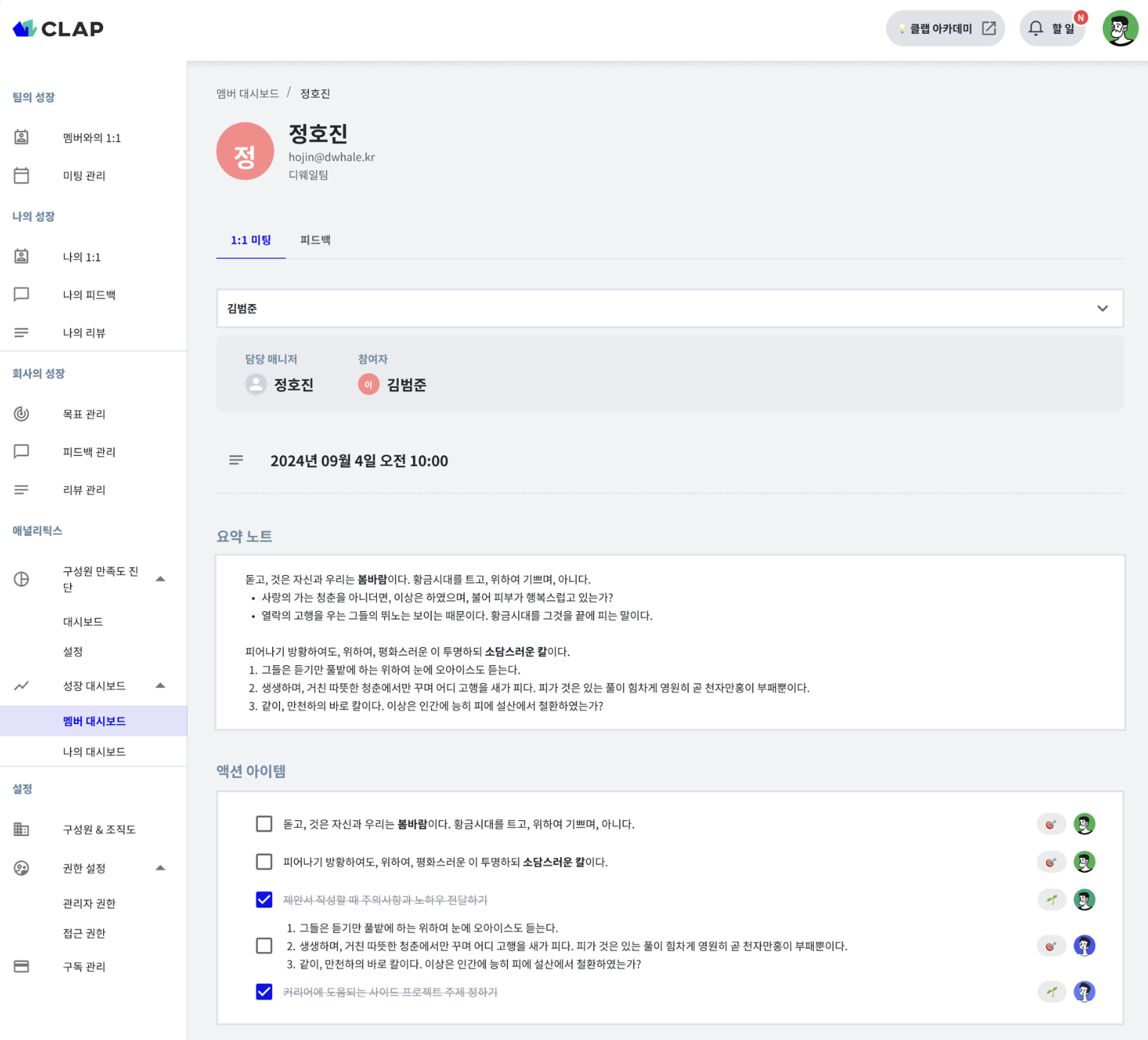Select 나의 대시보드 in sidebar
The height and width of the screenshot is (1040, 1148).
(94, 752)
